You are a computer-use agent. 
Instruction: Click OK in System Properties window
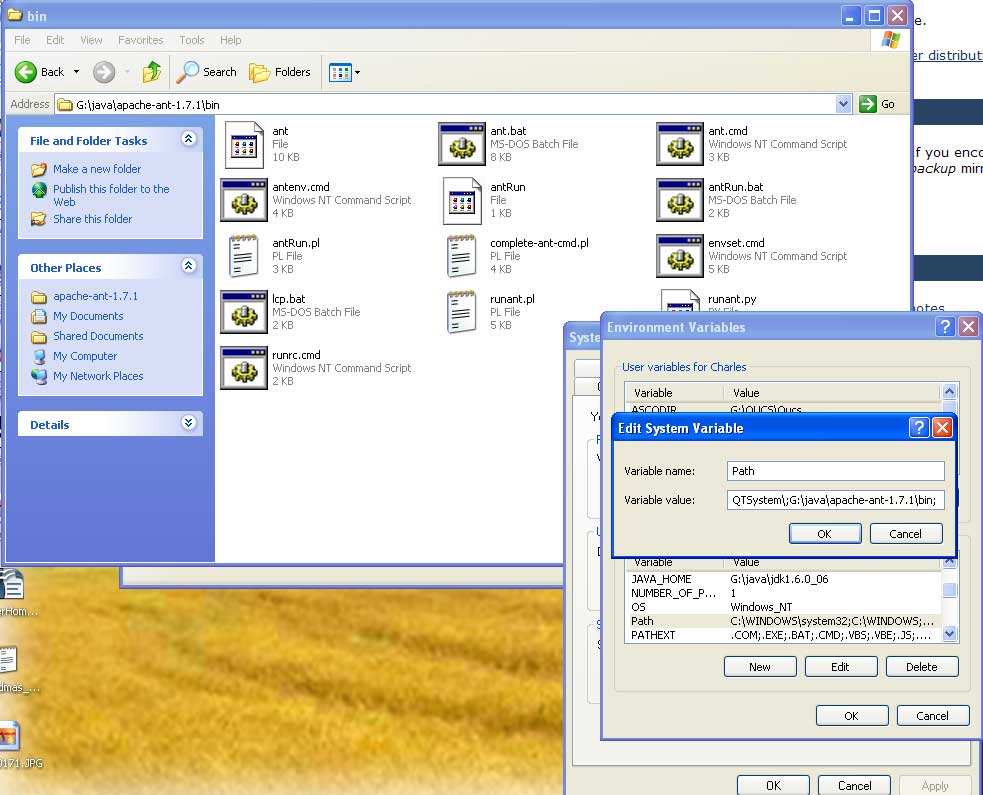coord(773,785)
